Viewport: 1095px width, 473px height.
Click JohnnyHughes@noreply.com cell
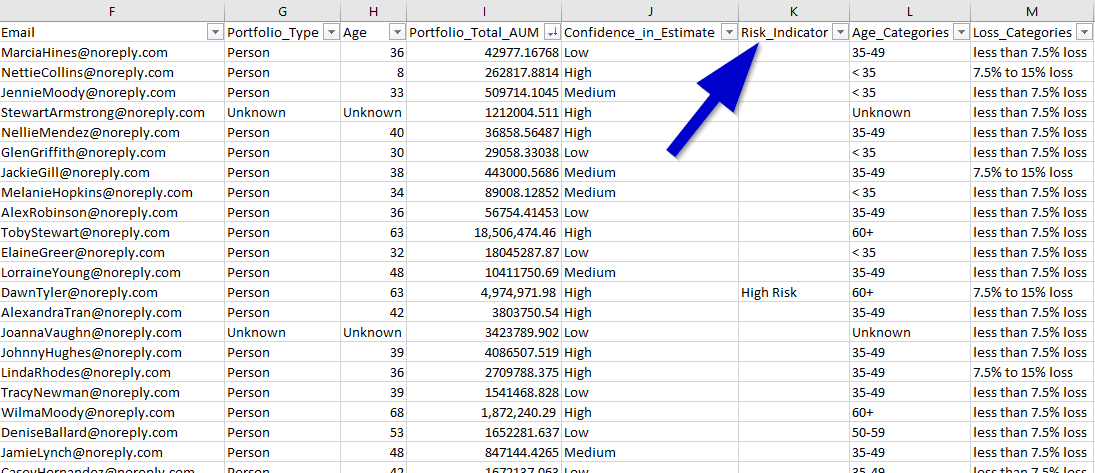[x=112, y=353]
